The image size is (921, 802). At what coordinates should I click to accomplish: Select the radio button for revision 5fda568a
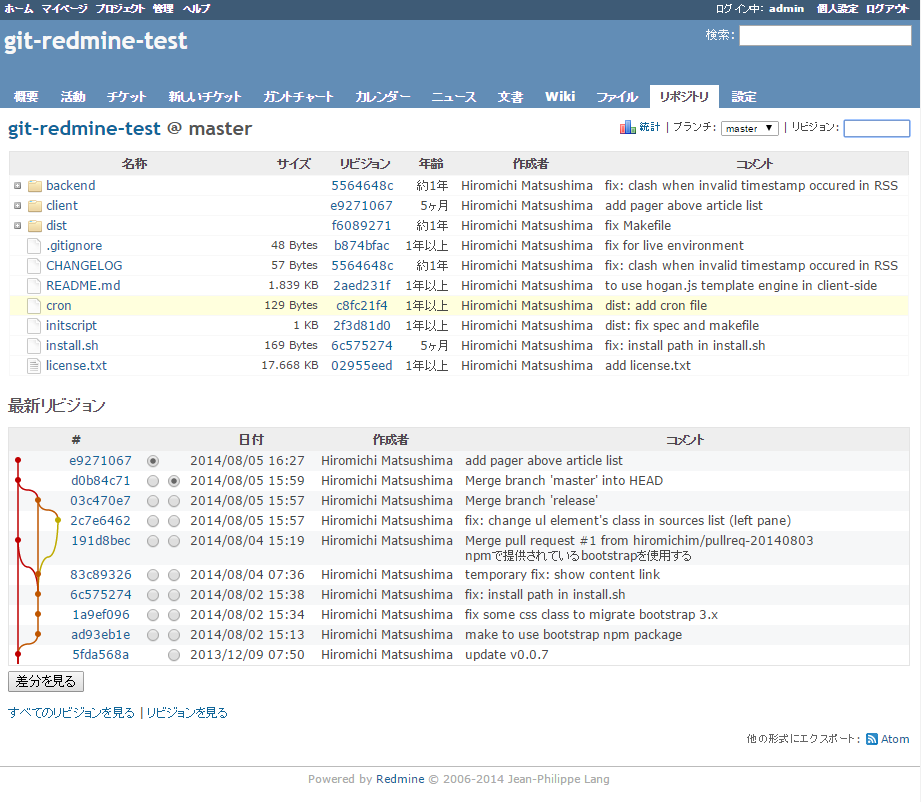174,655
